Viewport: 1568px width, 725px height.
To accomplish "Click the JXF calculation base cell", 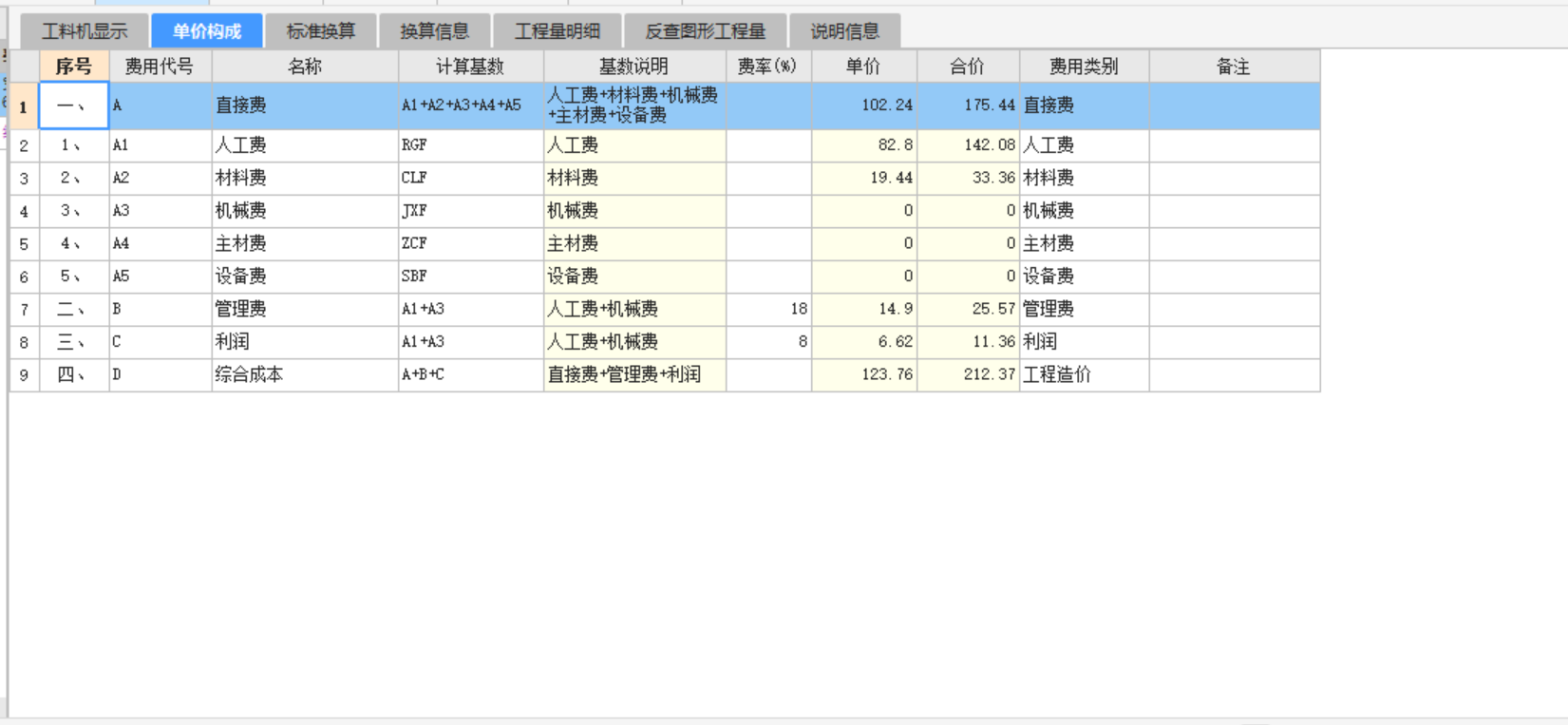I will pos(470,211).
